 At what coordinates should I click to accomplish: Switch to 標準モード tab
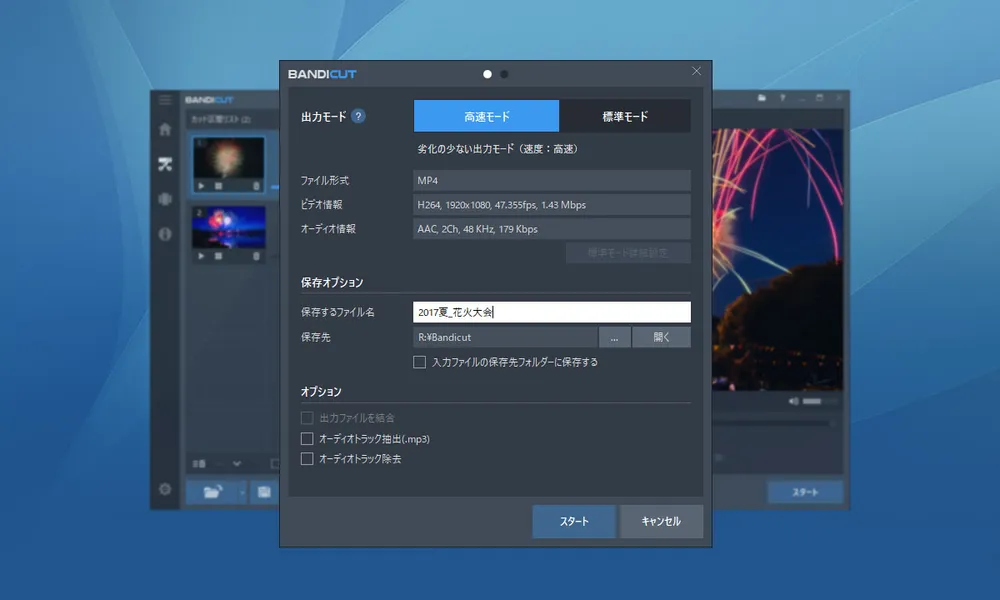tap(625, 116)
